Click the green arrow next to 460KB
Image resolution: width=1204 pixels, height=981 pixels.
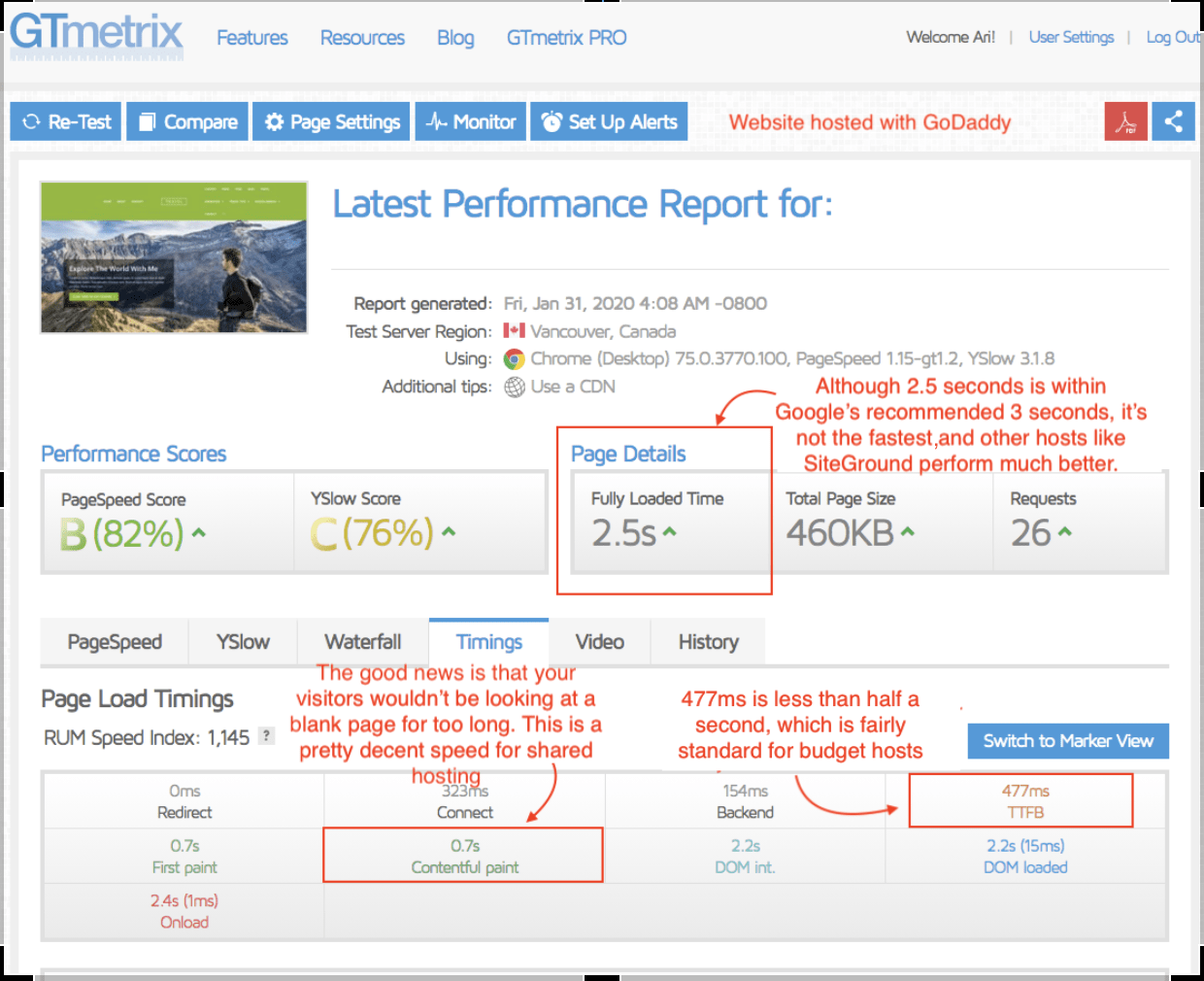(908, 531)
